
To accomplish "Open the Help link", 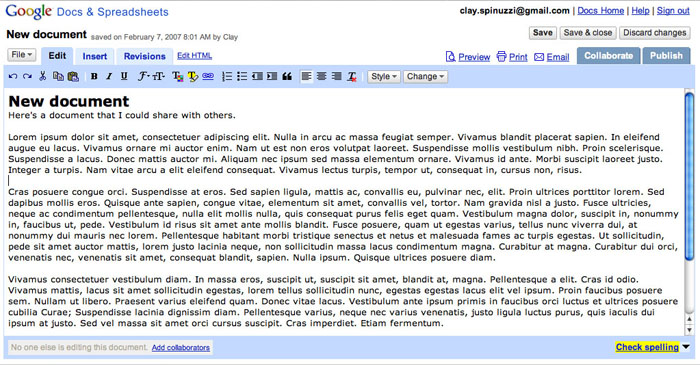I will [x=641, y=11].
